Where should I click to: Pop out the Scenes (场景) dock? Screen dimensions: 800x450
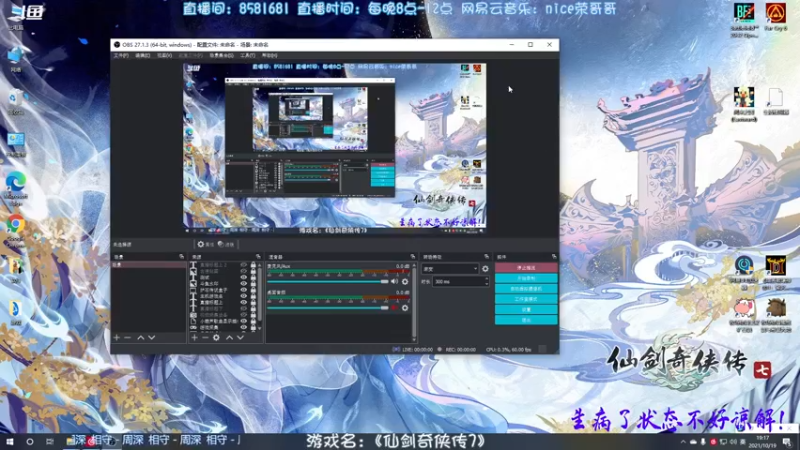click(x=182, y=257)
